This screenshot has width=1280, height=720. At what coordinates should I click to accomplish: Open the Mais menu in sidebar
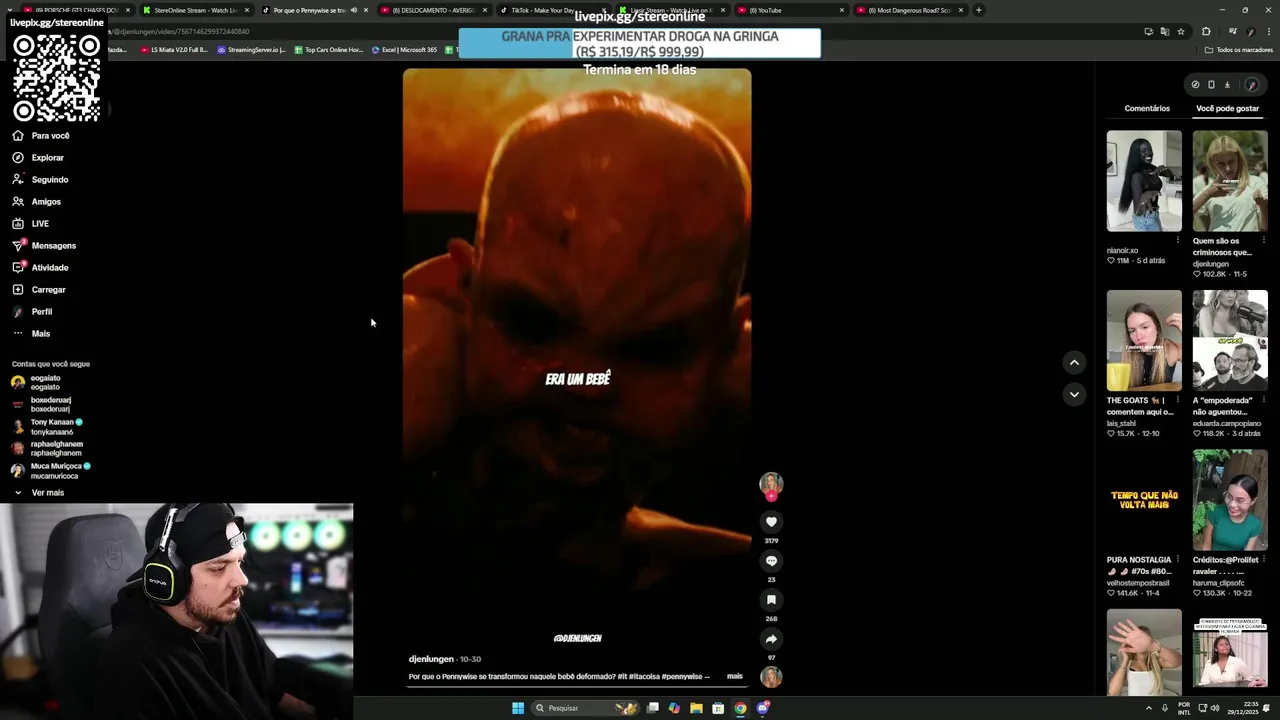31,334
